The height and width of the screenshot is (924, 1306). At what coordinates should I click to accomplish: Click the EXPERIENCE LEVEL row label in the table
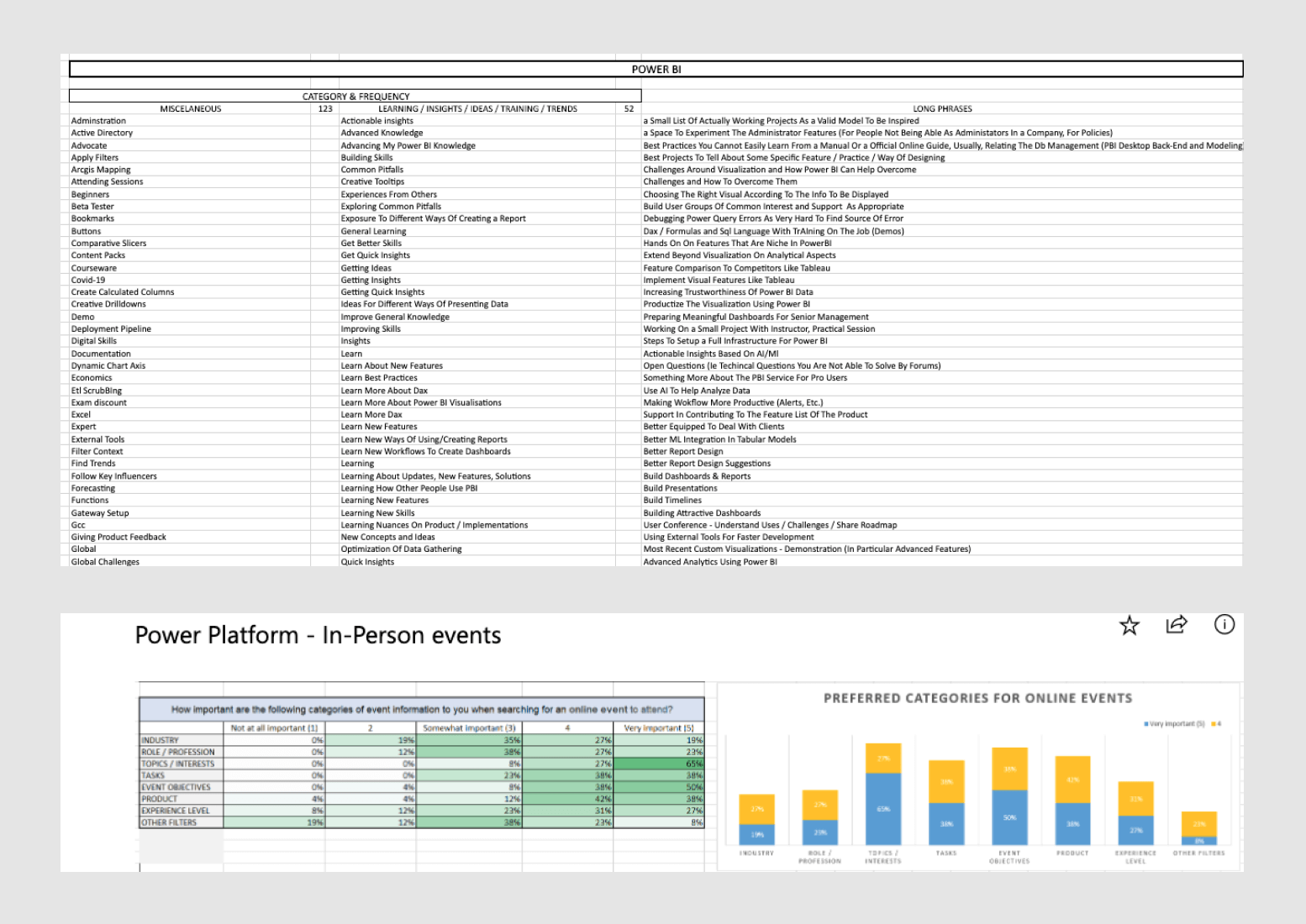point(182,811)
